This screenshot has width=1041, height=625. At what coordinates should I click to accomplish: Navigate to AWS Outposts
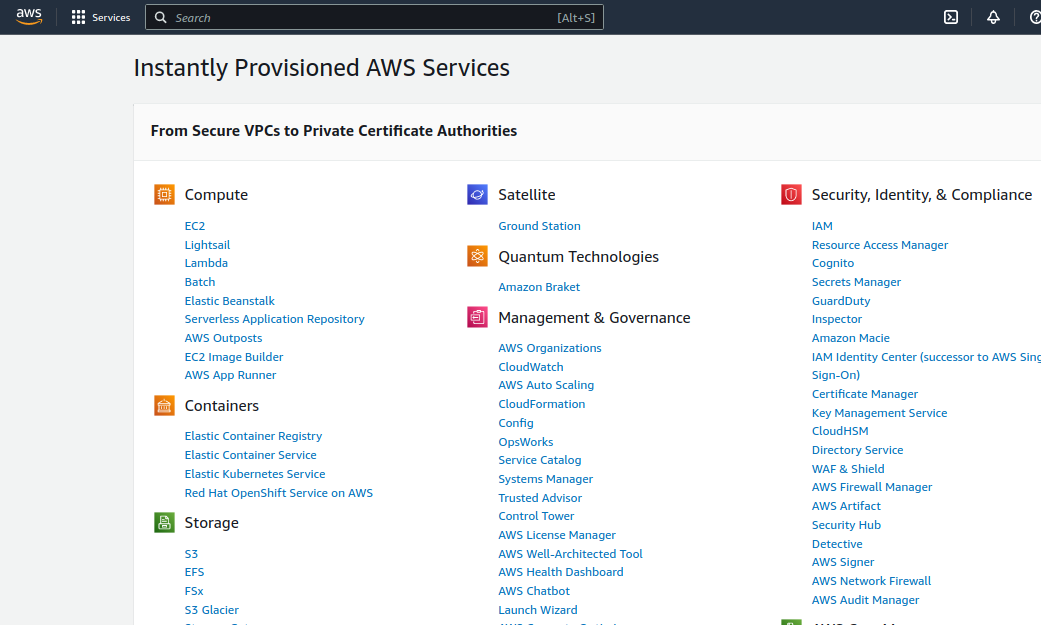[x=223, y=338]
